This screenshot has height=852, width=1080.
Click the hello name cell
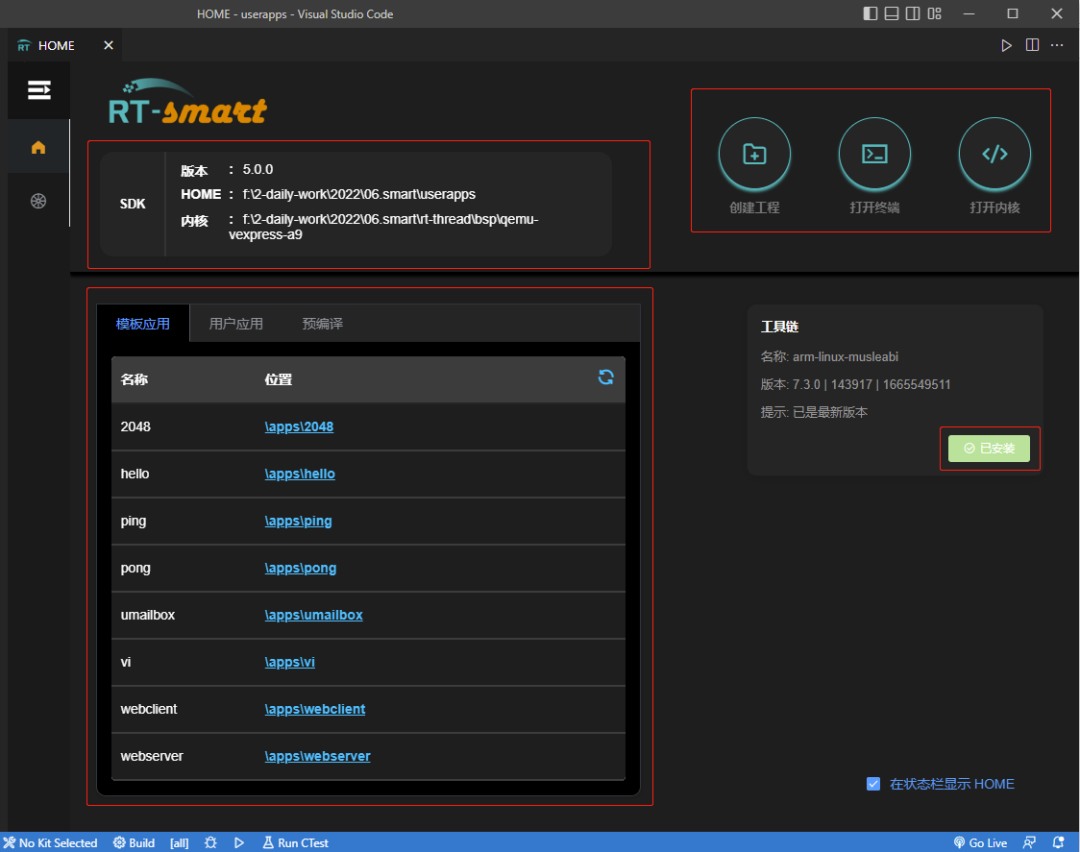pos(135,474)
